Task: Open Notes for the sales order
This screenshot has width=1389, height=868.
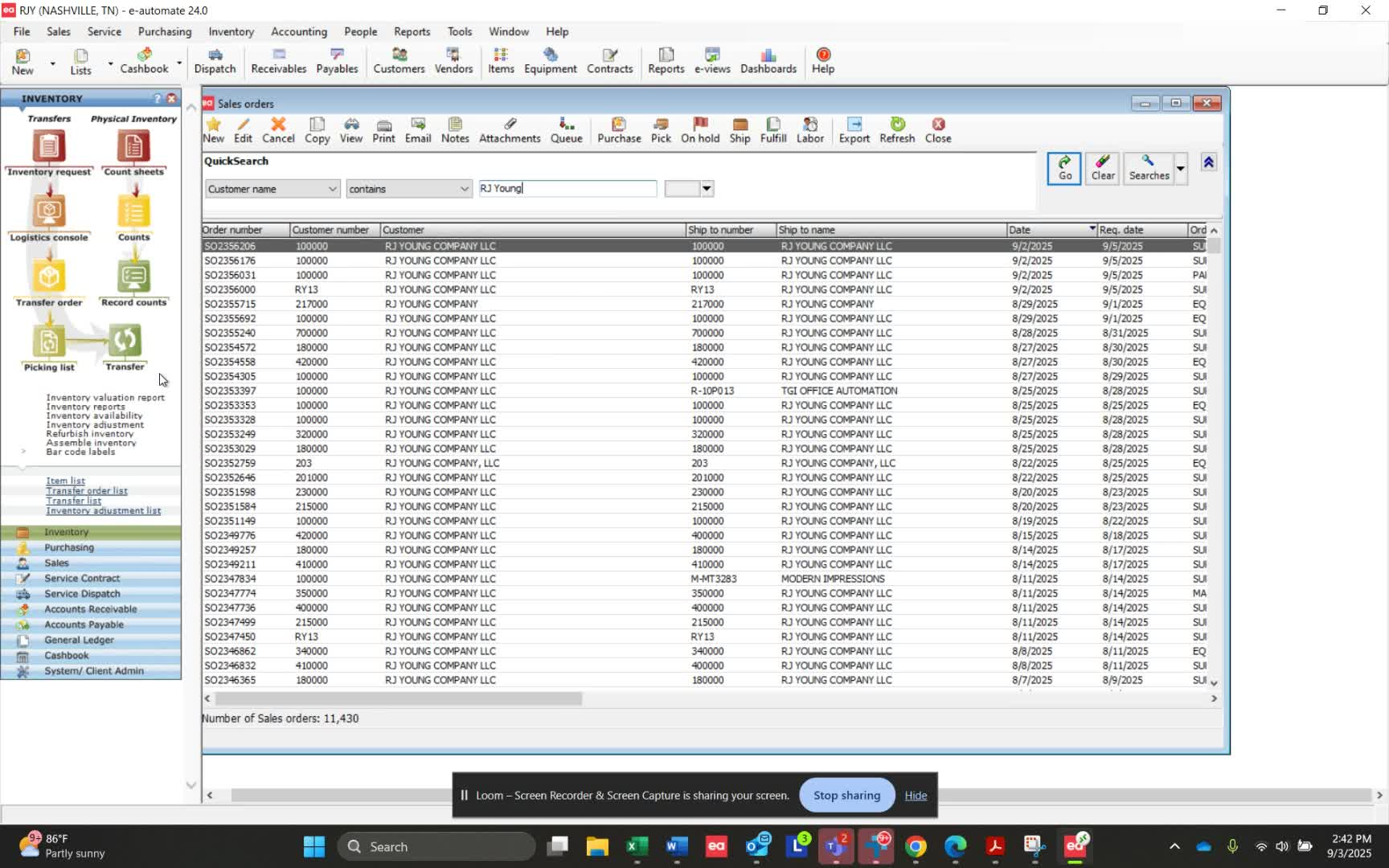Action: 455,130
